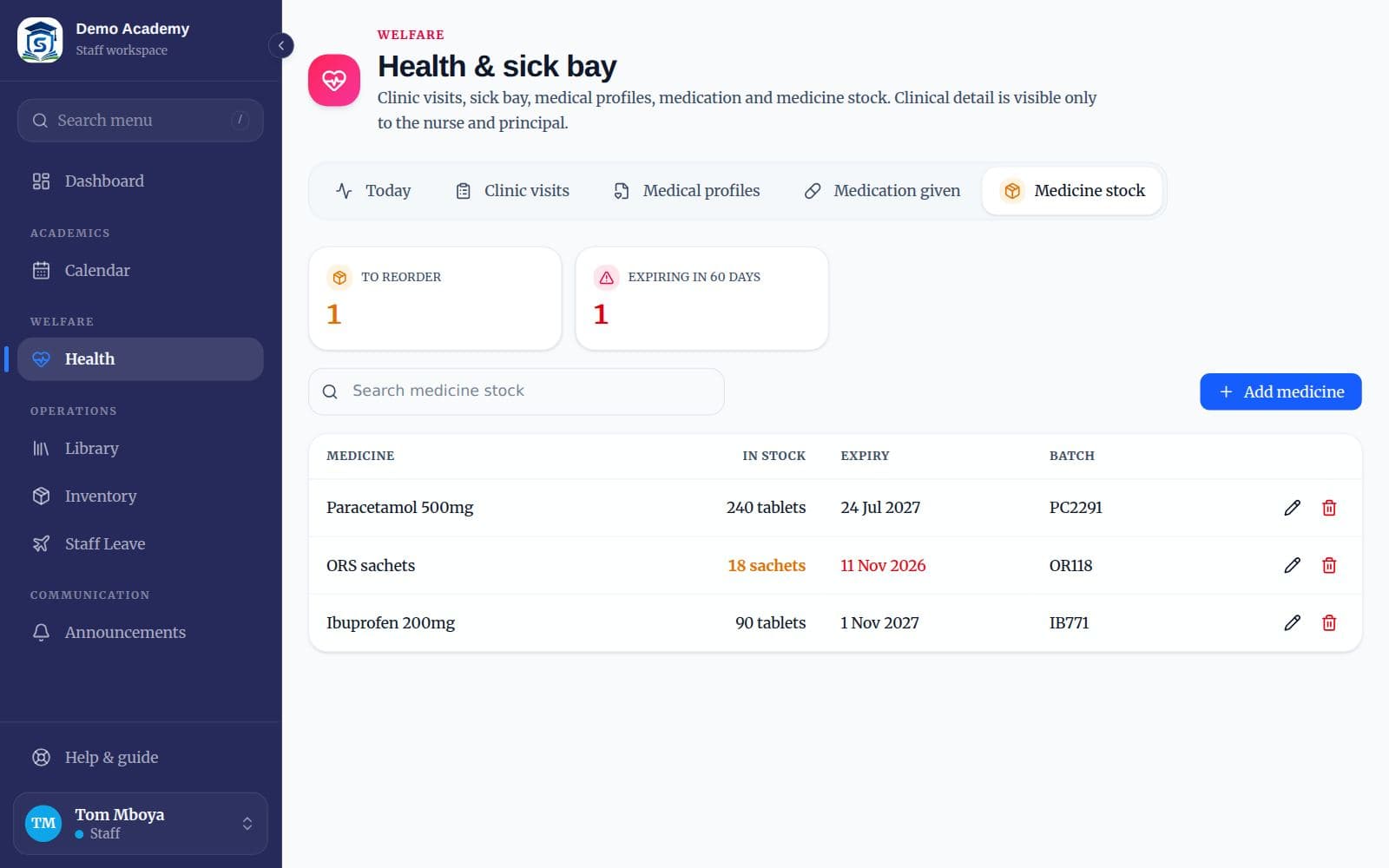Click the Expiry column header
This screenshot has height=868, width=1389.
click(865, 456)
